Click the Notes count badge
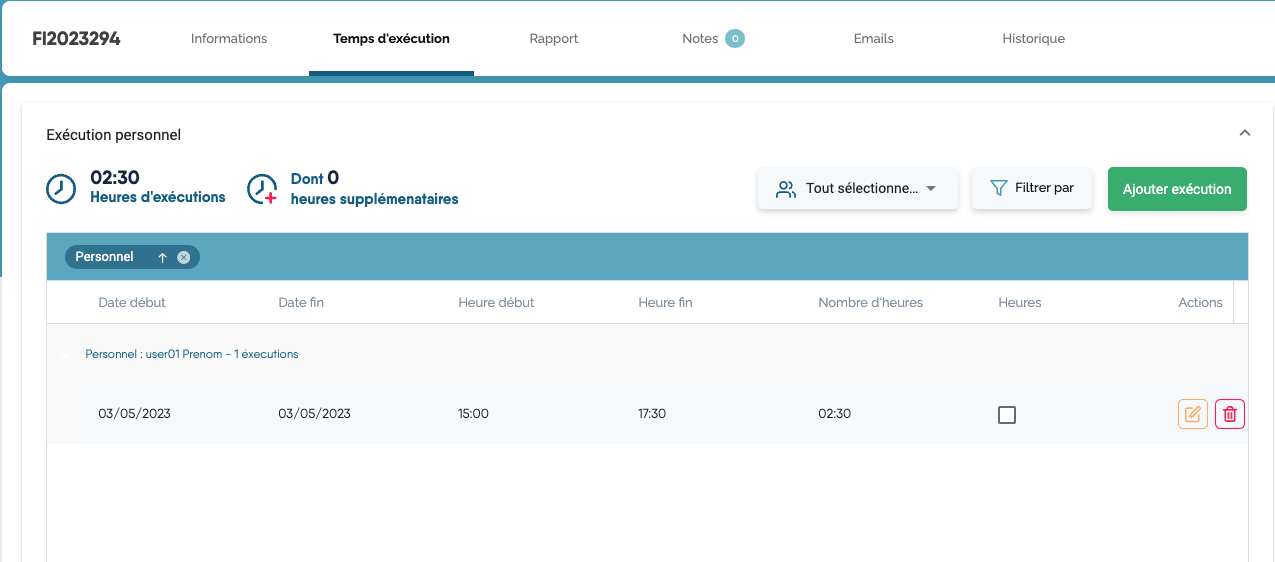The image size is (1275, 562). tap(735, 39)
